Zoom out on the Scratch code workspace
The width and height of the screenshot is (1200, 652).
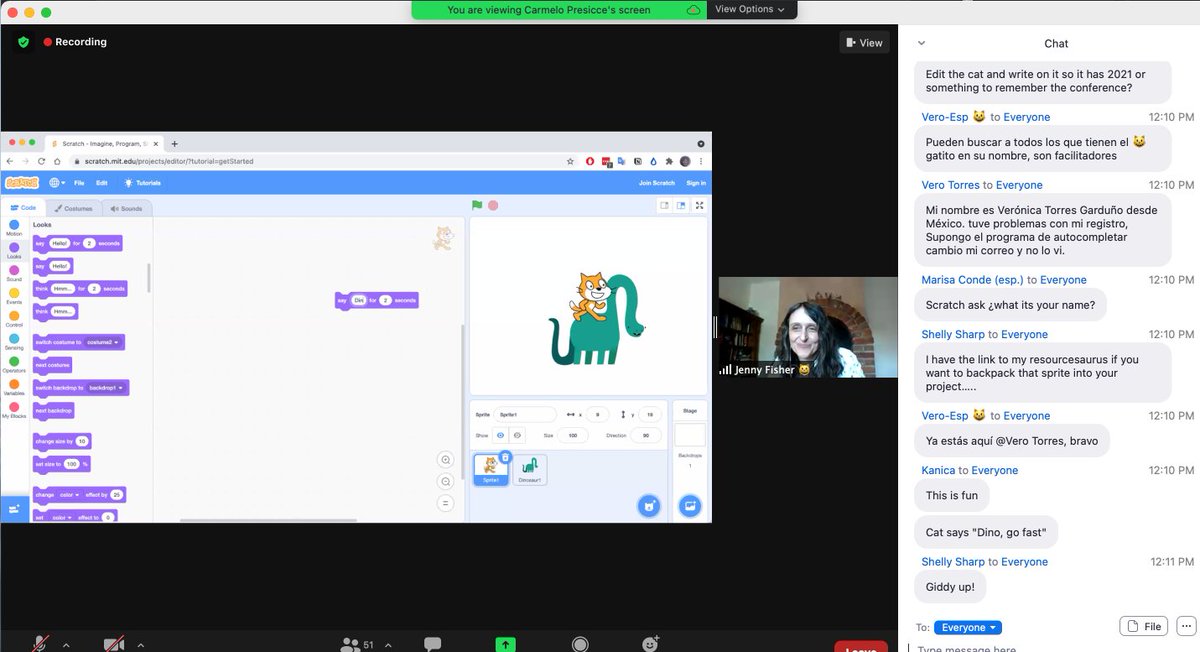(446, 482)
